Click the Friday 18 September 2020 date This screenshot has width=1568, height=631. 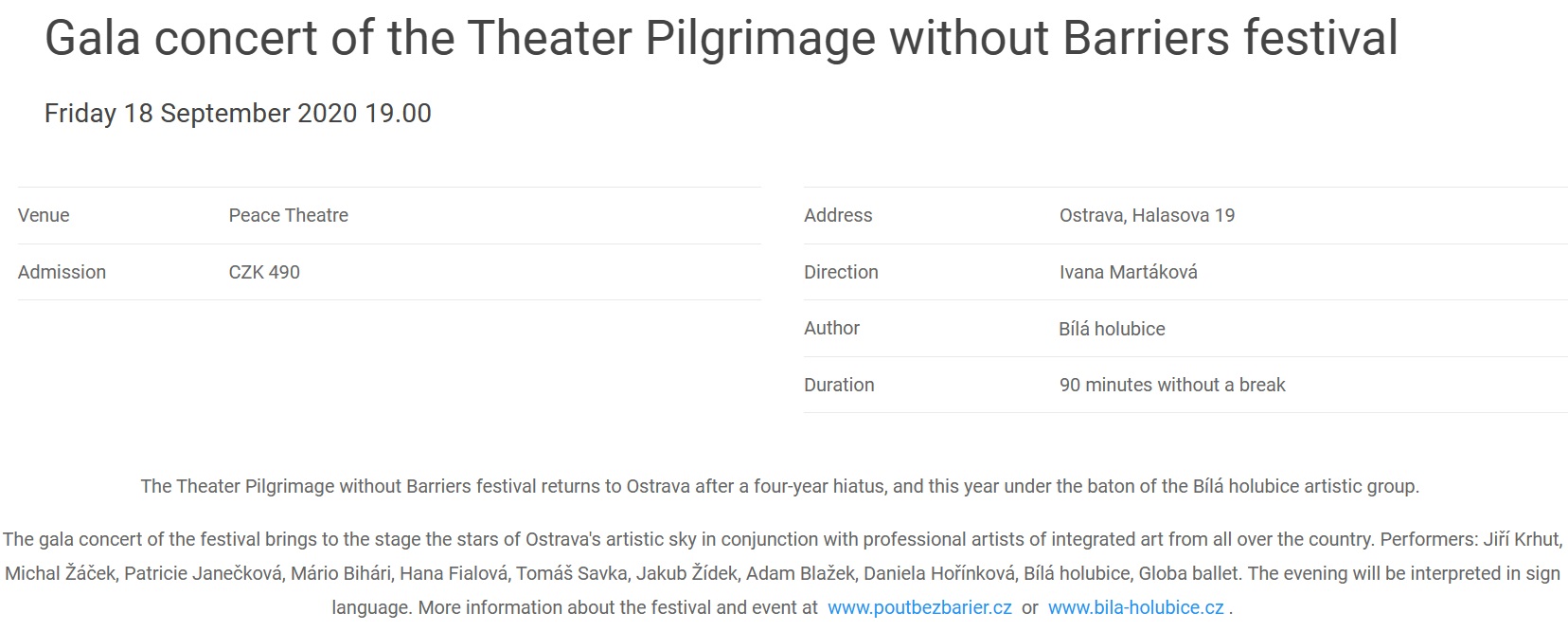[x=238, y=114]
